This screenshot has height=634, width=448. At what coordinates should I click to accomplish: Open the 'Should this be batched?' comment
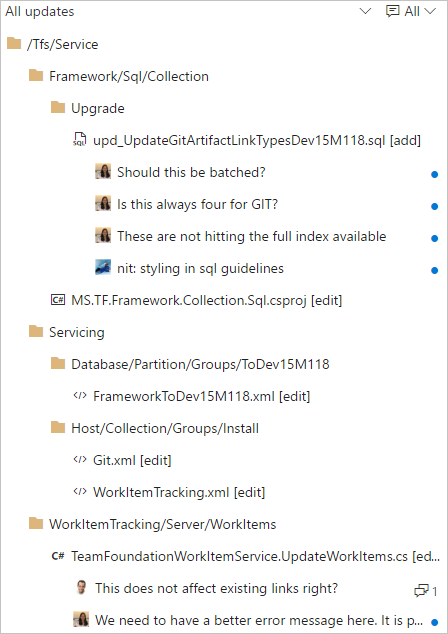click(191, 172)
